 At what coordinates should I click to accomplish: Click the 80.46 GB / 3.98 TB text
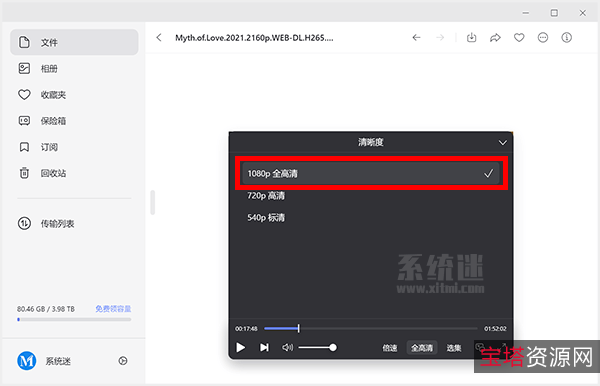(x=46, y=309)
